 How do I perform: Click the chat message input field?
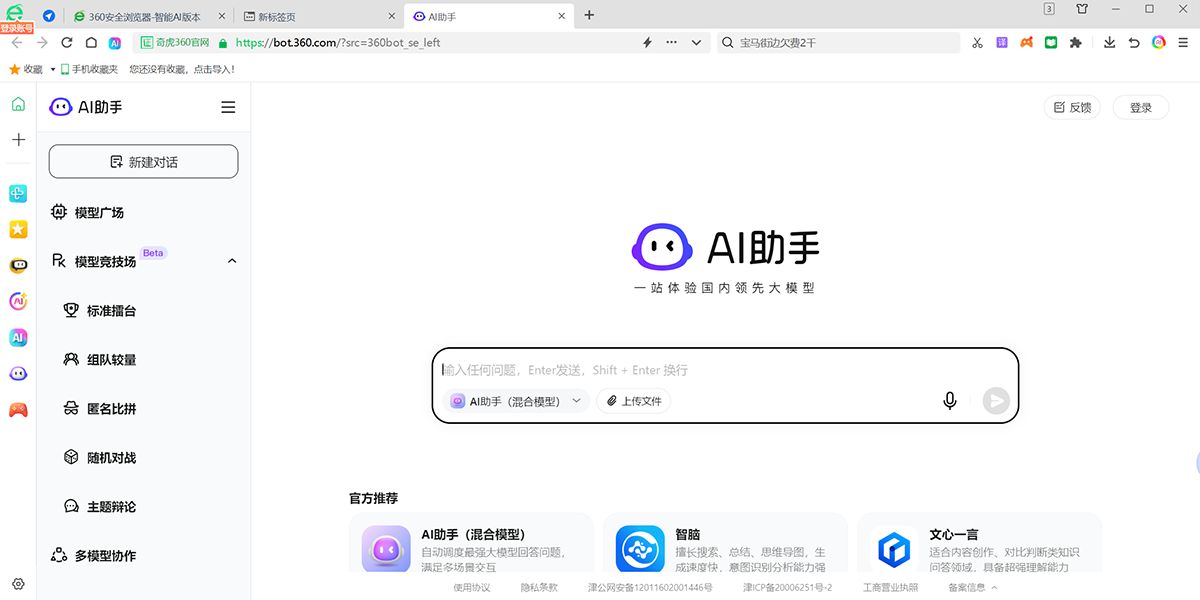[x=700, y=370]
